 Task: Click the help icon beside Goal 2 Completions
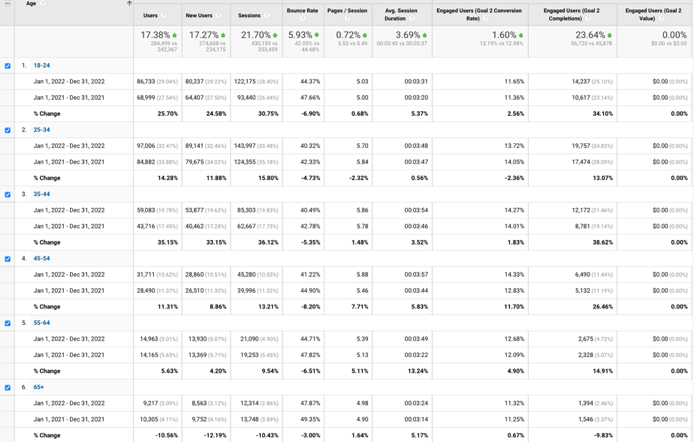pos(590,18)
